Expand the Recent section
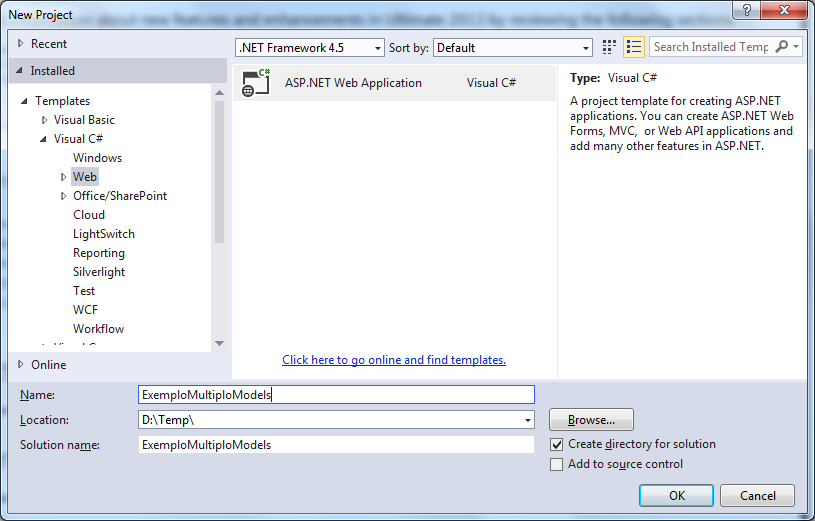 [x=20, y=44]
